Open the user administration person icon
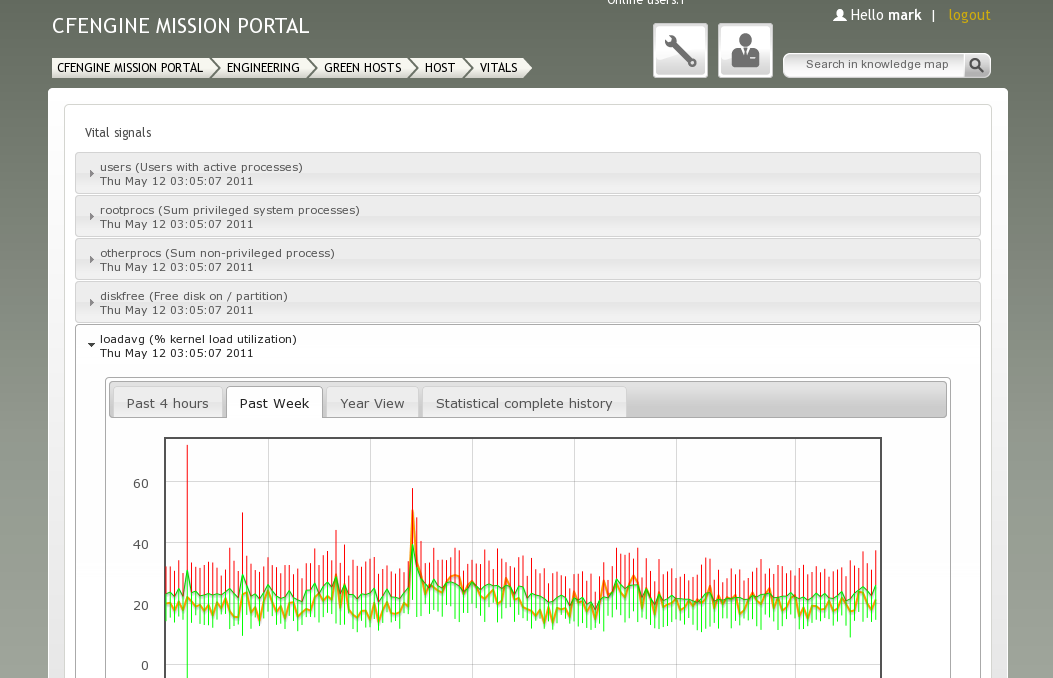Image resolution: width=1053 pixels, height=678 pixels. point(745,51)
